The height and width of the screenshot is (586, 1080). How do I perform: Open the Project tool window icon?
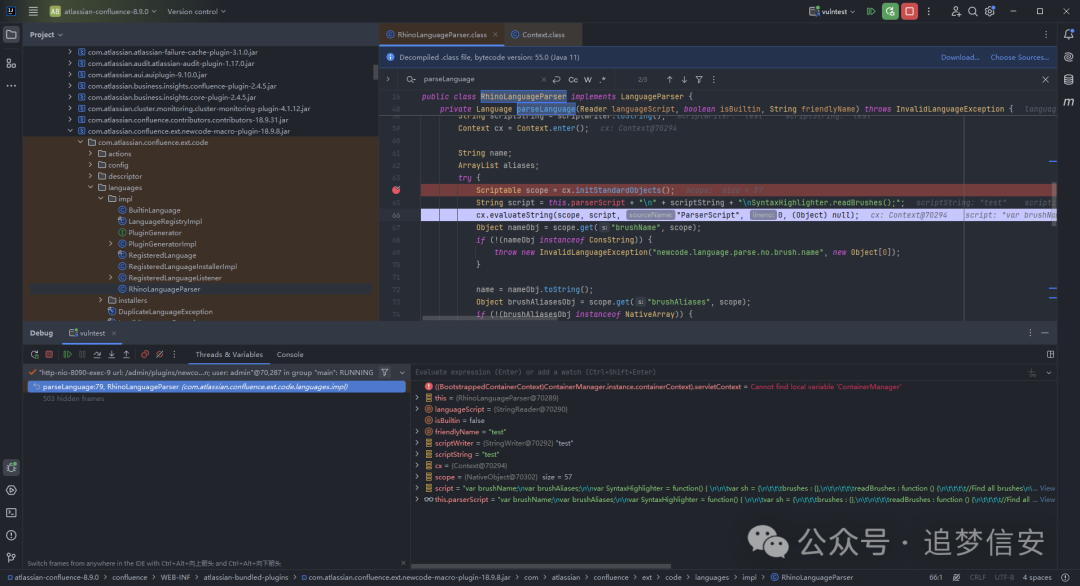coord(11,34)
